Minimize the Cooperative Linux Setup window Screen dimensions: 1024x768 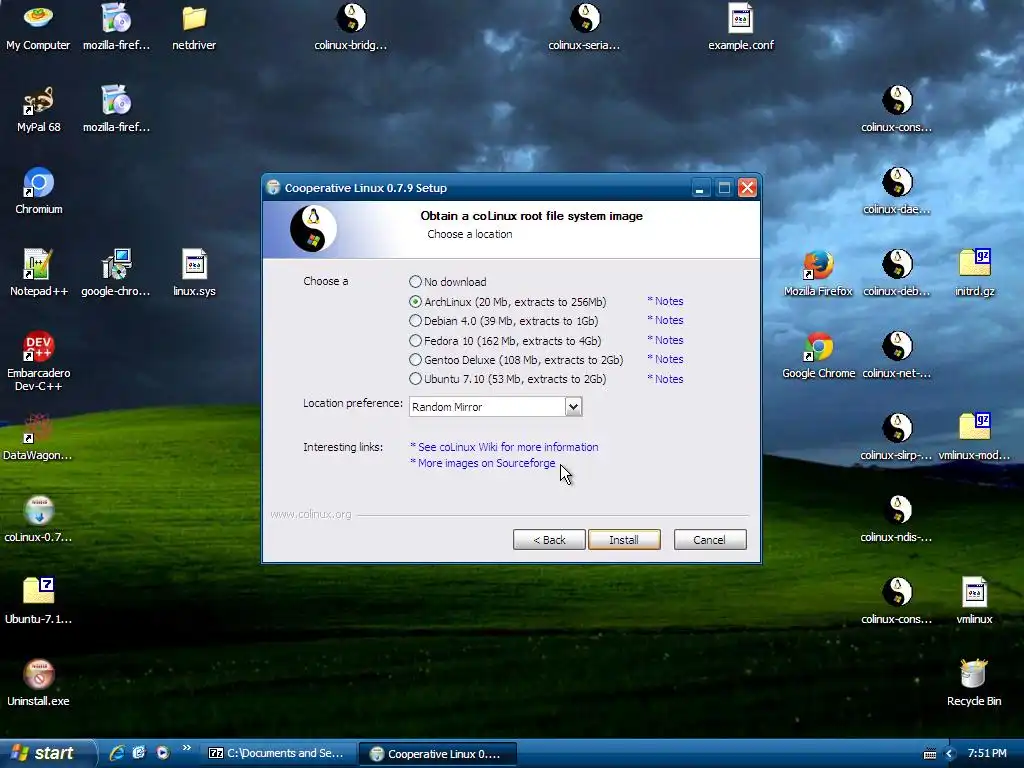click(699, 188)
